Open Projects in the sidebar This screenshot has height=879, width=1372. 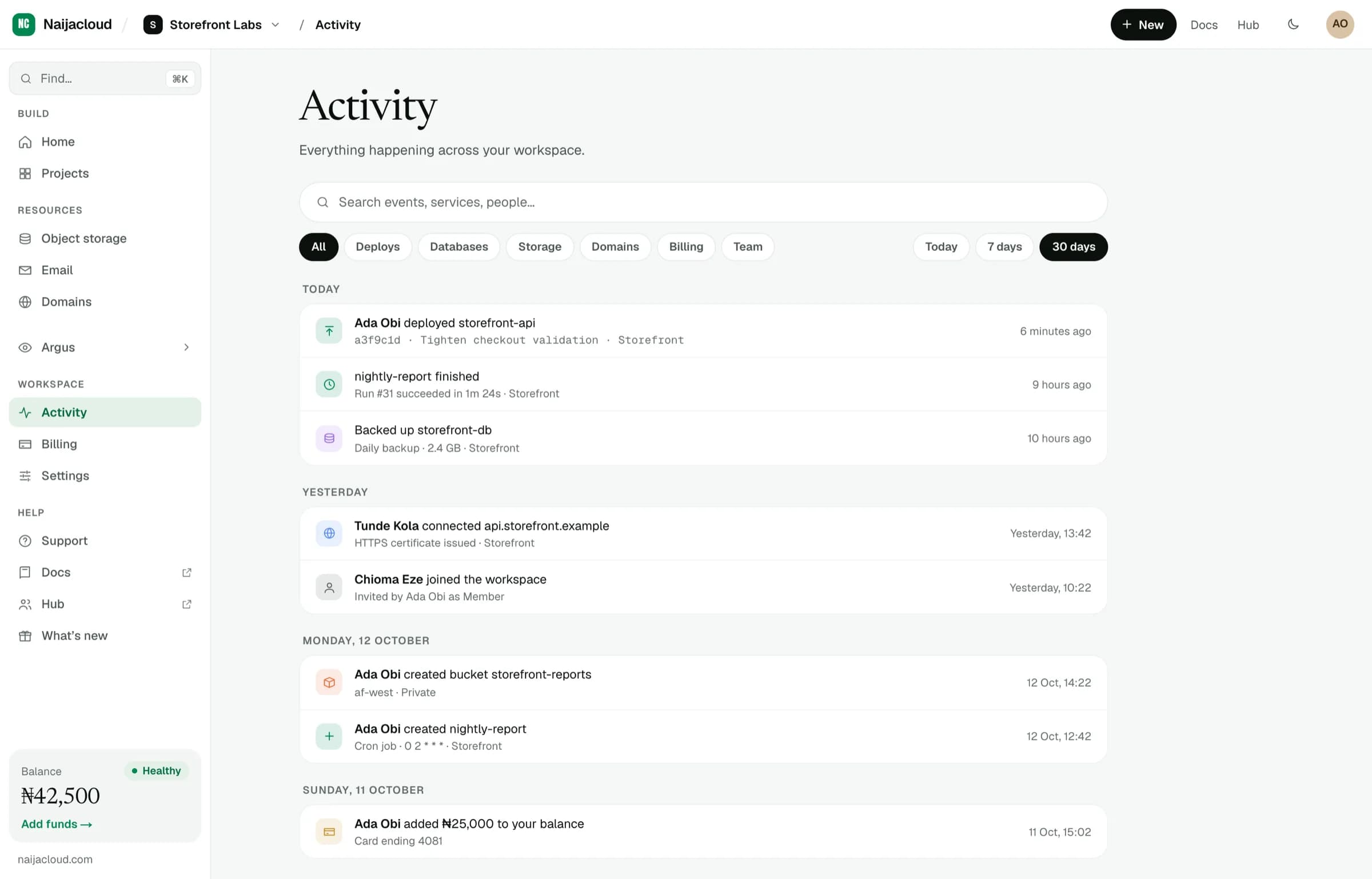pos(105,173)
